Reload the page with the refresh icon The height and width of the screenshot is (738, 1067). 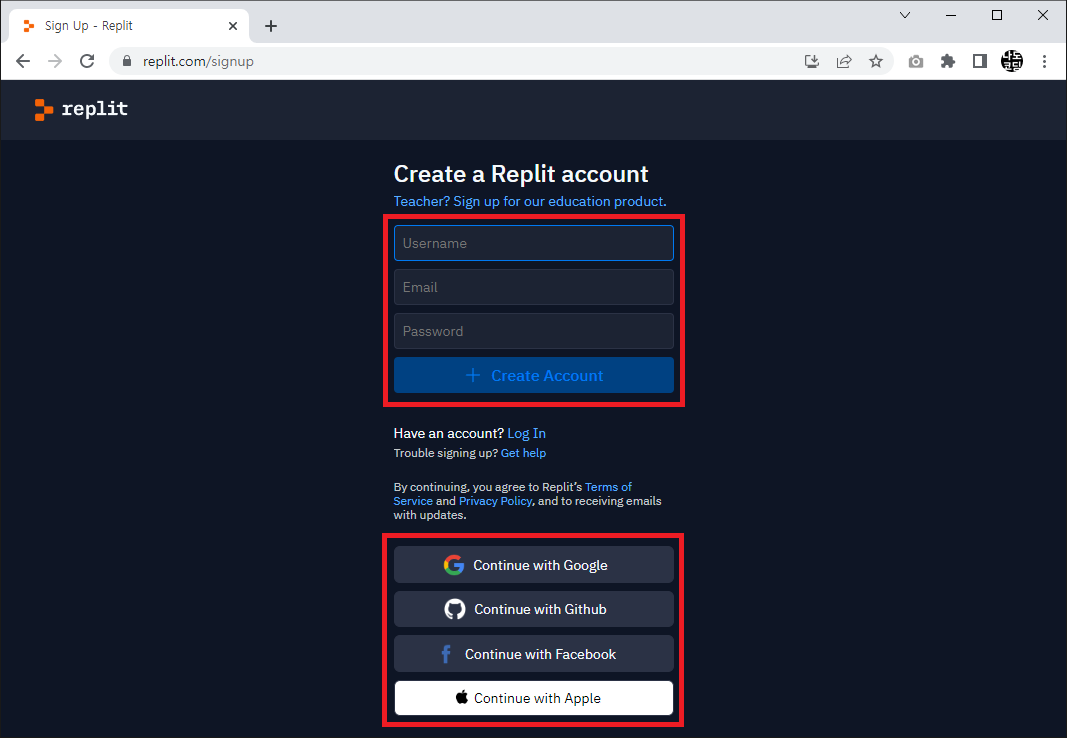pos(87,61)
